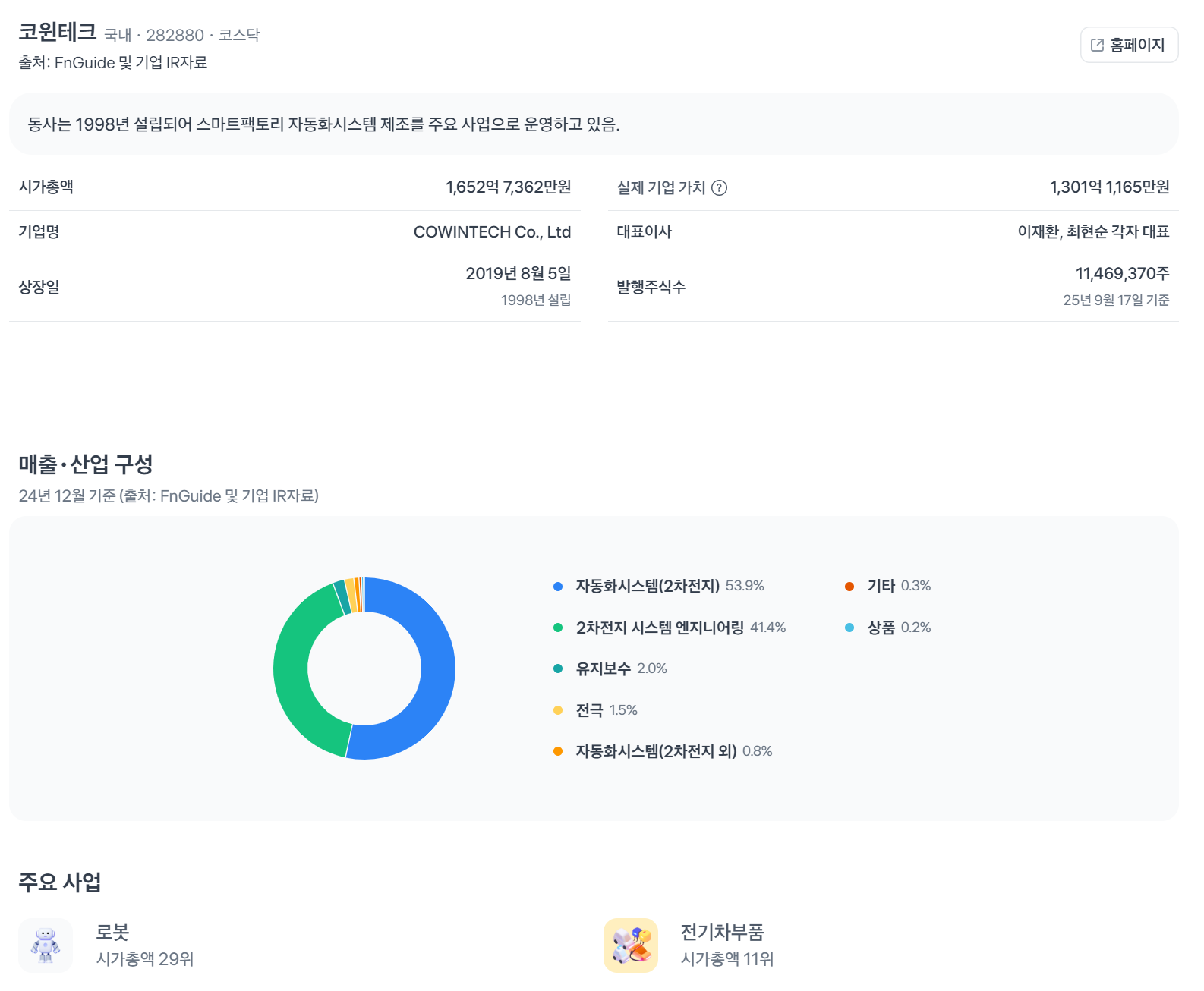Click the issued shares value 11,469,370주
This screenshot has width=1204, height=991.
[x=1122, y=274]
